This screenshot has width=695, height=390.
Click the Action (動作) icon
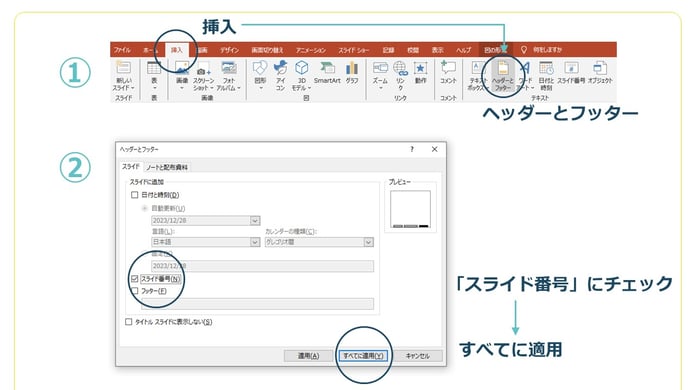point(420,68)
